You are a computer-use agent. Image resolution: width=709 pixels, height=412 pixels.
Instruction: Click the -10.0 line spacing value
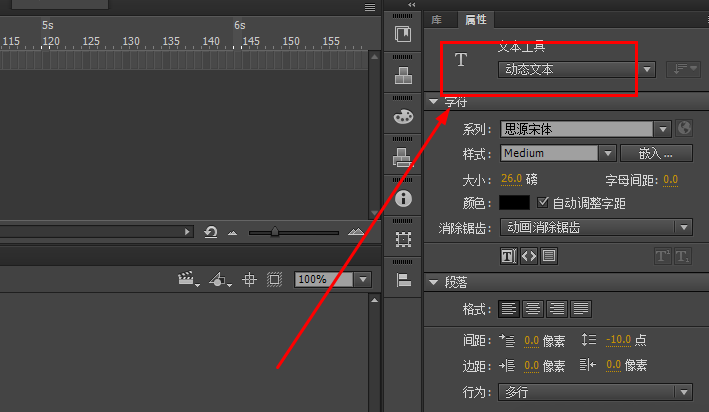point(618,339)
